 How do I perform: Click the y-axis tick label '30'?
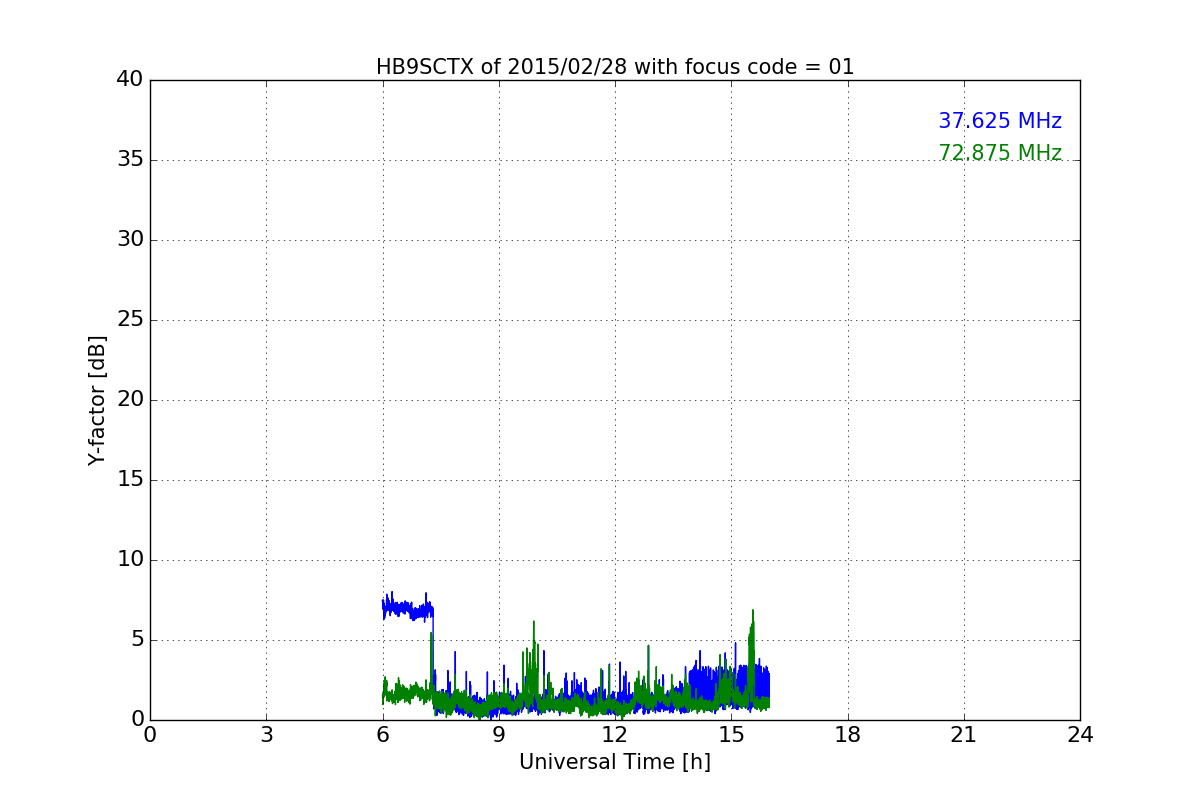(x=130, y=240)
